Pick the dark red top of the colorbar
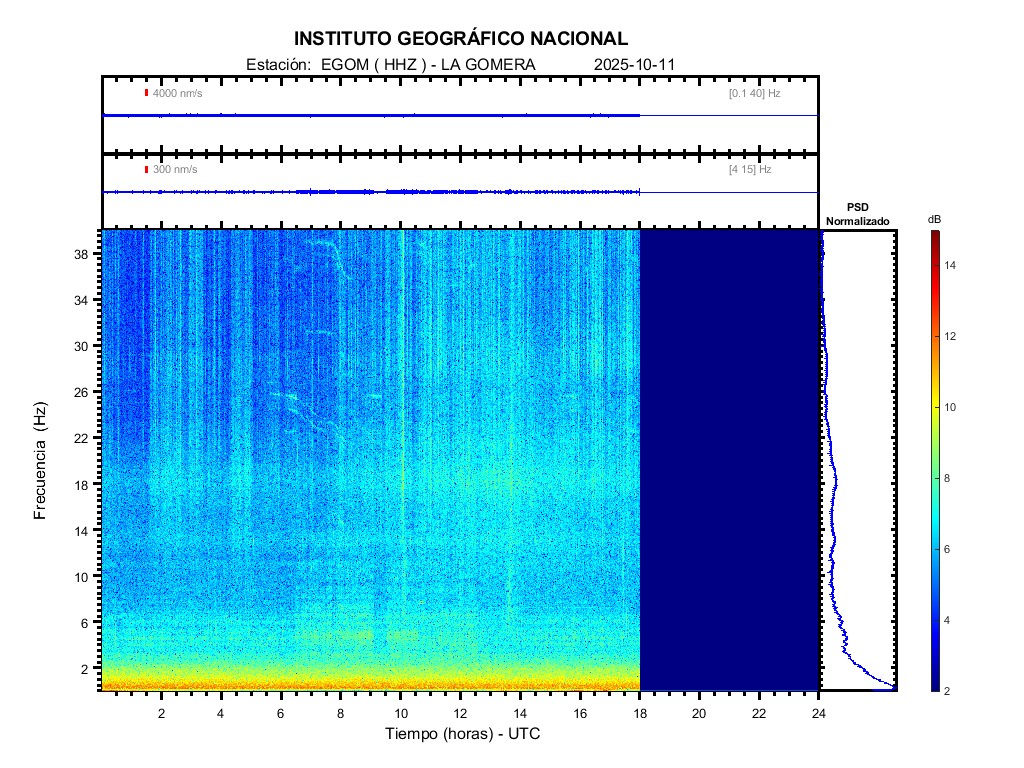Image resolution: width=1024 pixels, height=768 pixels. (x=934, y=236)
